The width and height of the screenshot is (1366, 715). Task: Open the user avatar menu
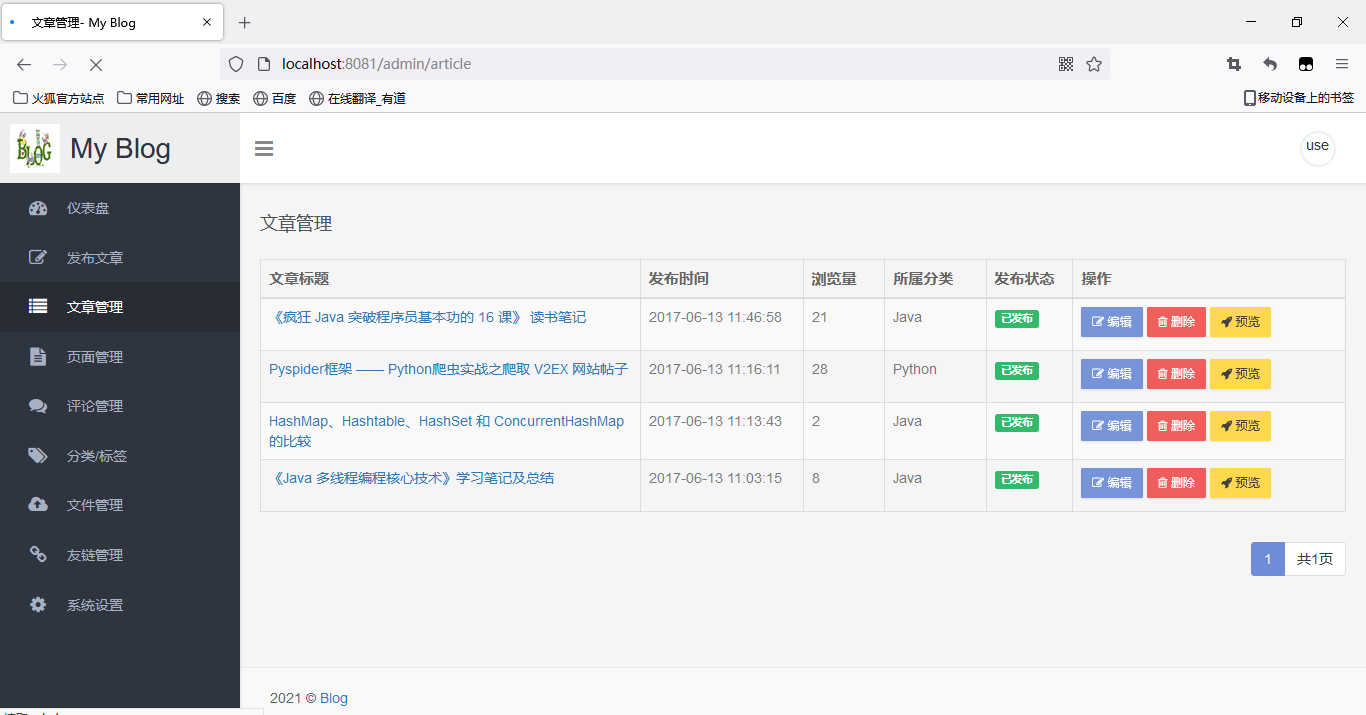coord(1317,148)
